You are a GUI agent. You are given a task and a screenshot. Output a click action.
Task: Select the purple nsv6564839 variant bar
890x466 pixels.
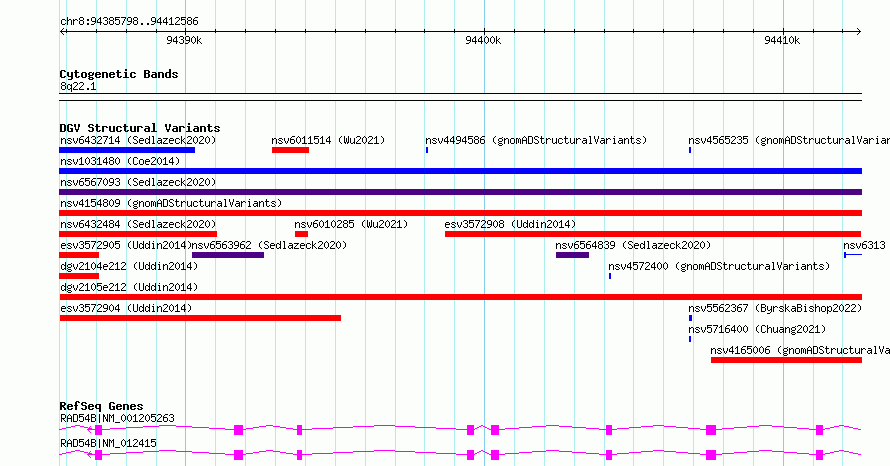(573, 255)
